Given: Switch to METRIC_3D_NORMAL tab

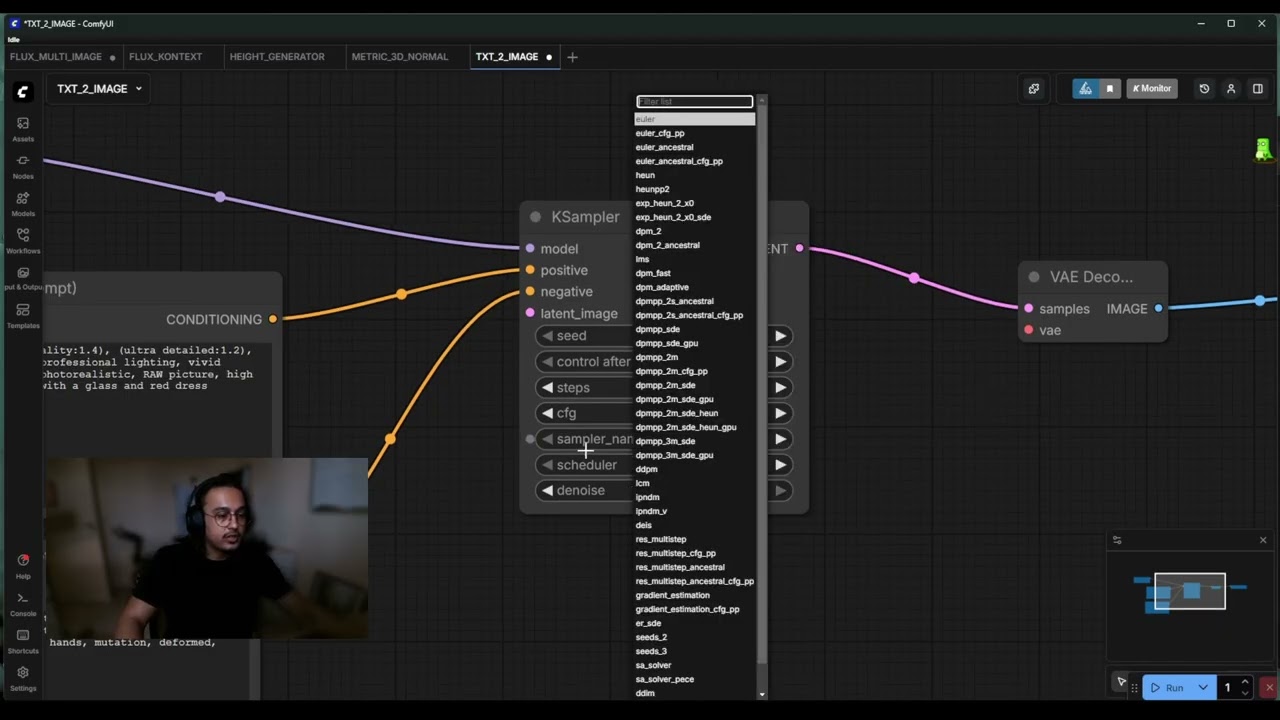Looking at the screenshot, I should pos(400,57).
